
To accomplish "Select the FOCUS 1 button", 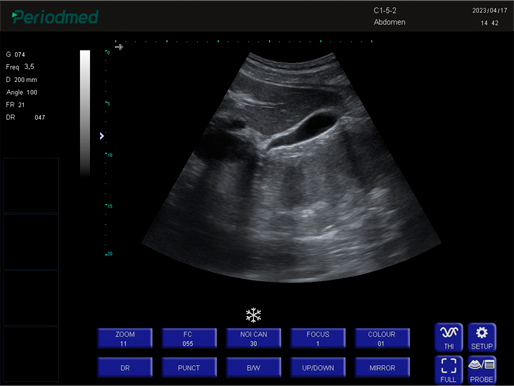I will (318, 338).
